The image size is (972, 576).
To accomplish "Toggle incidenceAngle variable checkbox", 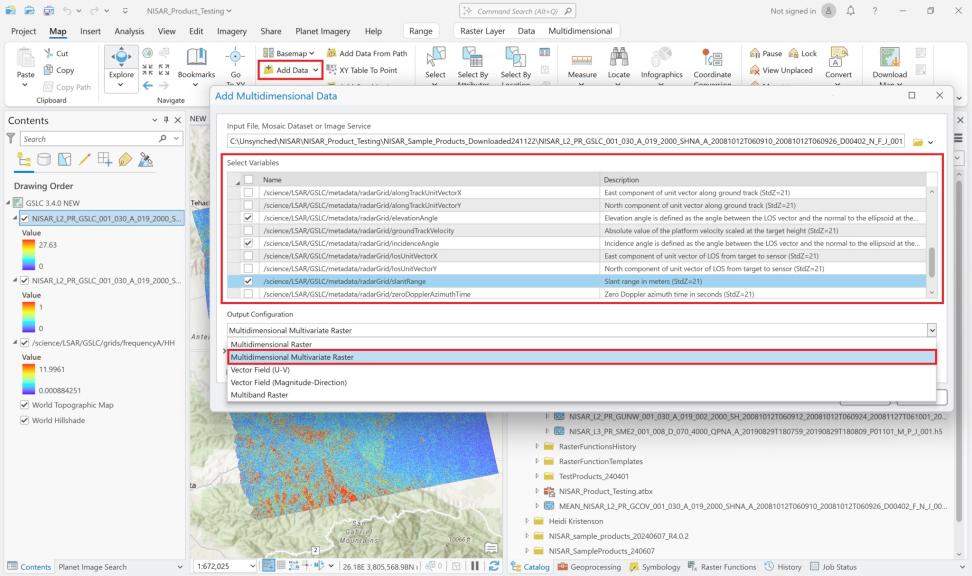I will [x=248, y=243].
